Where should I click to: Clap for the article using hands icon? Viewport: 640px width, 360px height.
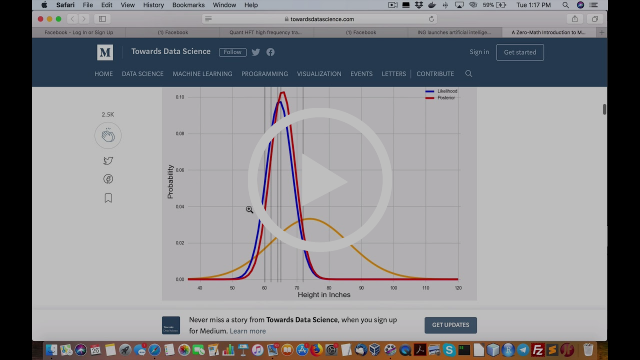tap(108, 136)
